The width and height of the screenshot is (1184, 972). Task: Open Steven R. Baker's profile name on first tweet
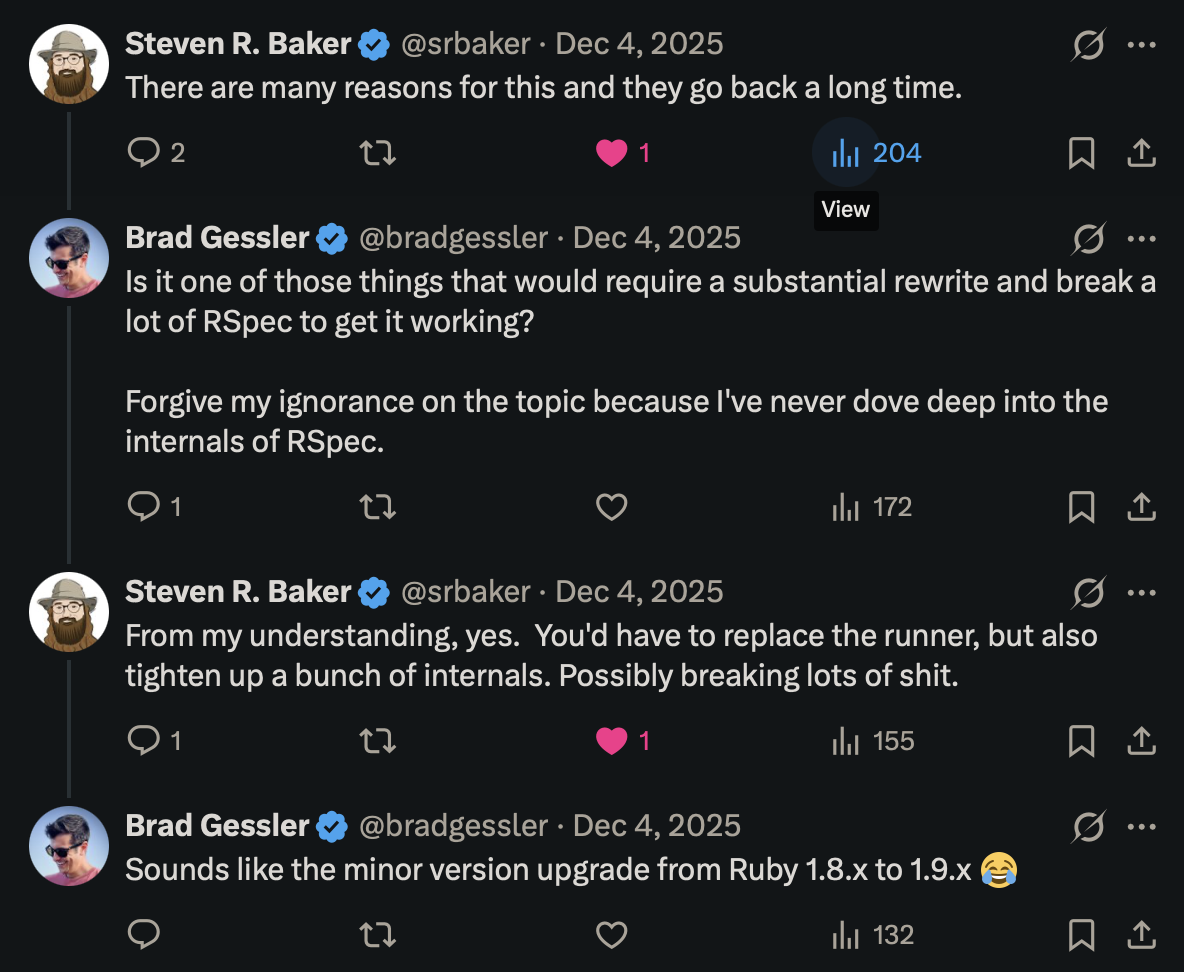click(x=238, y=44)
